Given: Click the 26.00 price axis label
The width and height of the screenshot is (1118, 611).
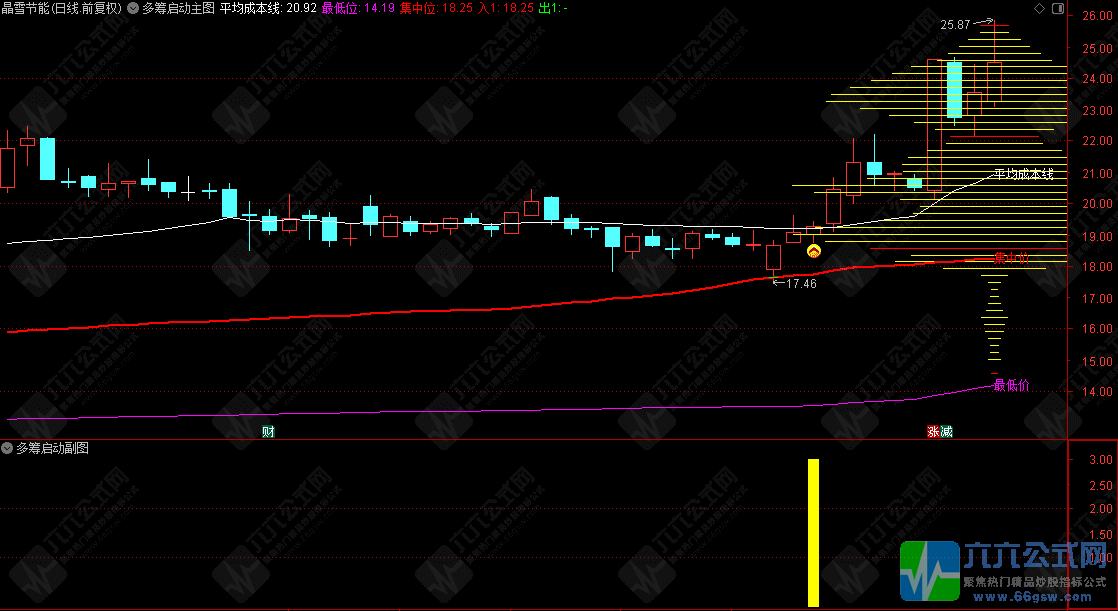Looking at the screenshot, I should pyautogui.click(x=1098, y=15).
